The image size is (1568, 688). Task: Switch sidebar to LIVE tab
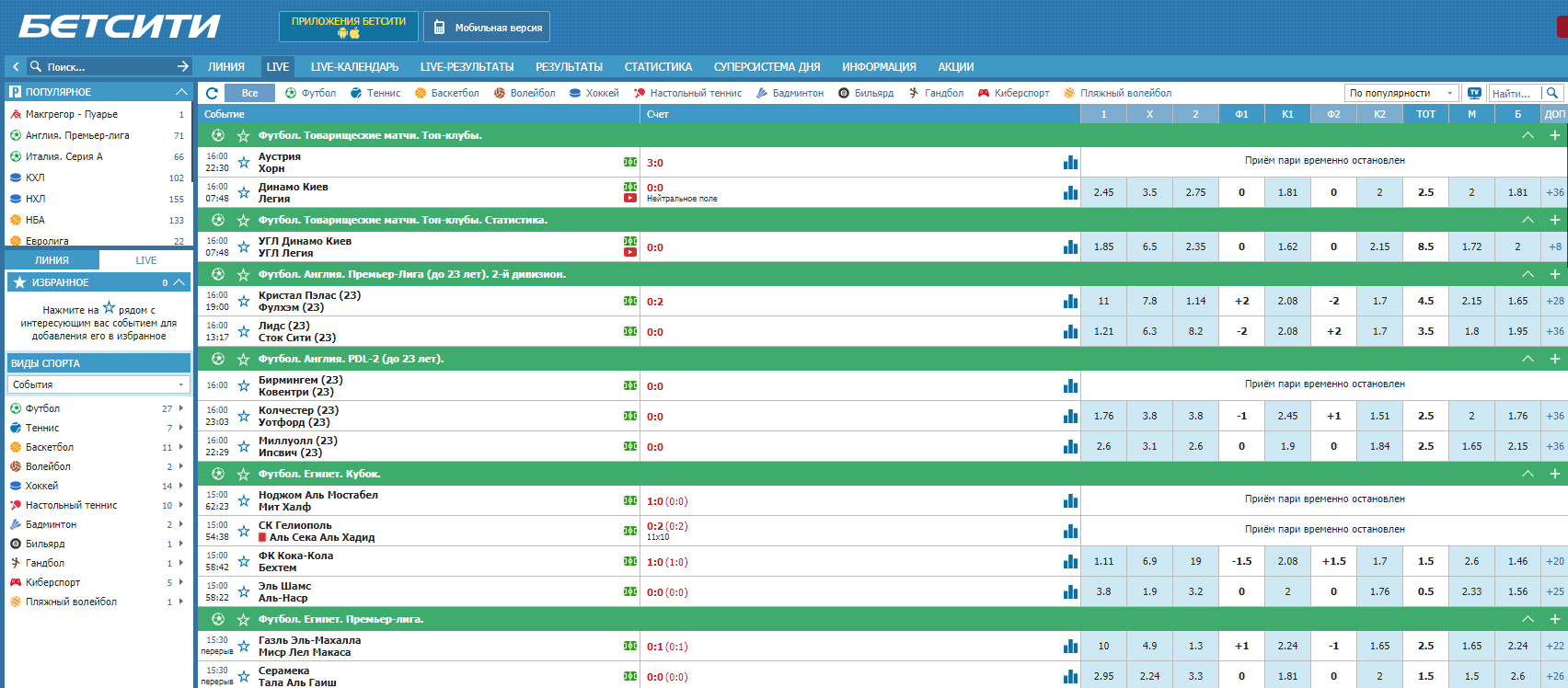click(x=146, y=260)
